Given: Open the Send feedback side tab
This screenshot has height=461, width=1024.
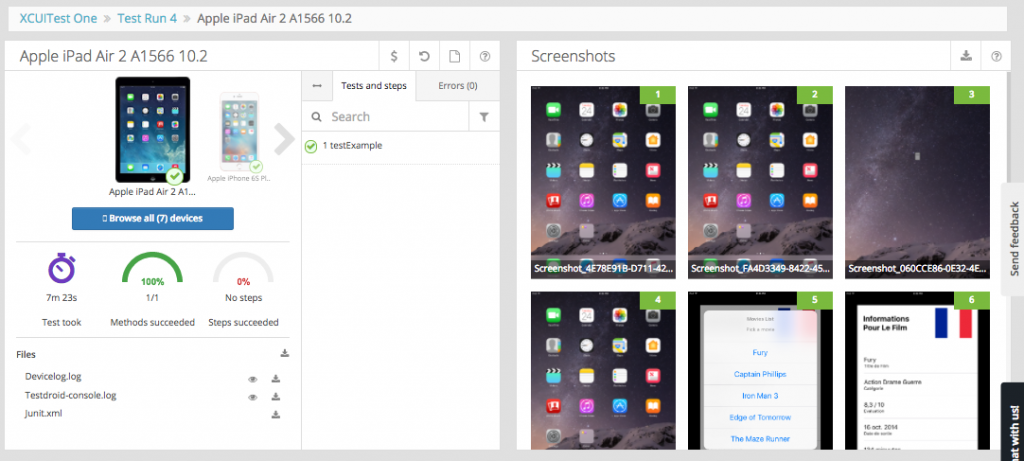Looking at the screenshot, I should point(1013,239).
